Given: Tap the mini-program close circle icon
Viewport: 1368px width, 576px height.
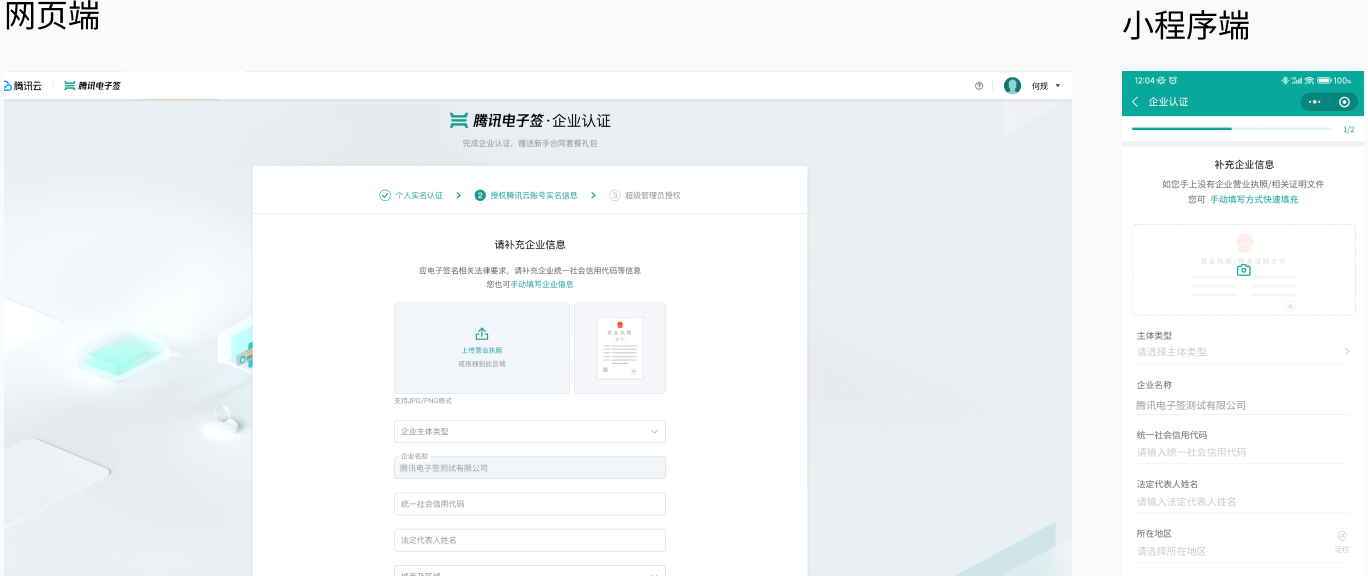Looking at the screenshot, I should pyautogui.click(x=1344, y=102).
